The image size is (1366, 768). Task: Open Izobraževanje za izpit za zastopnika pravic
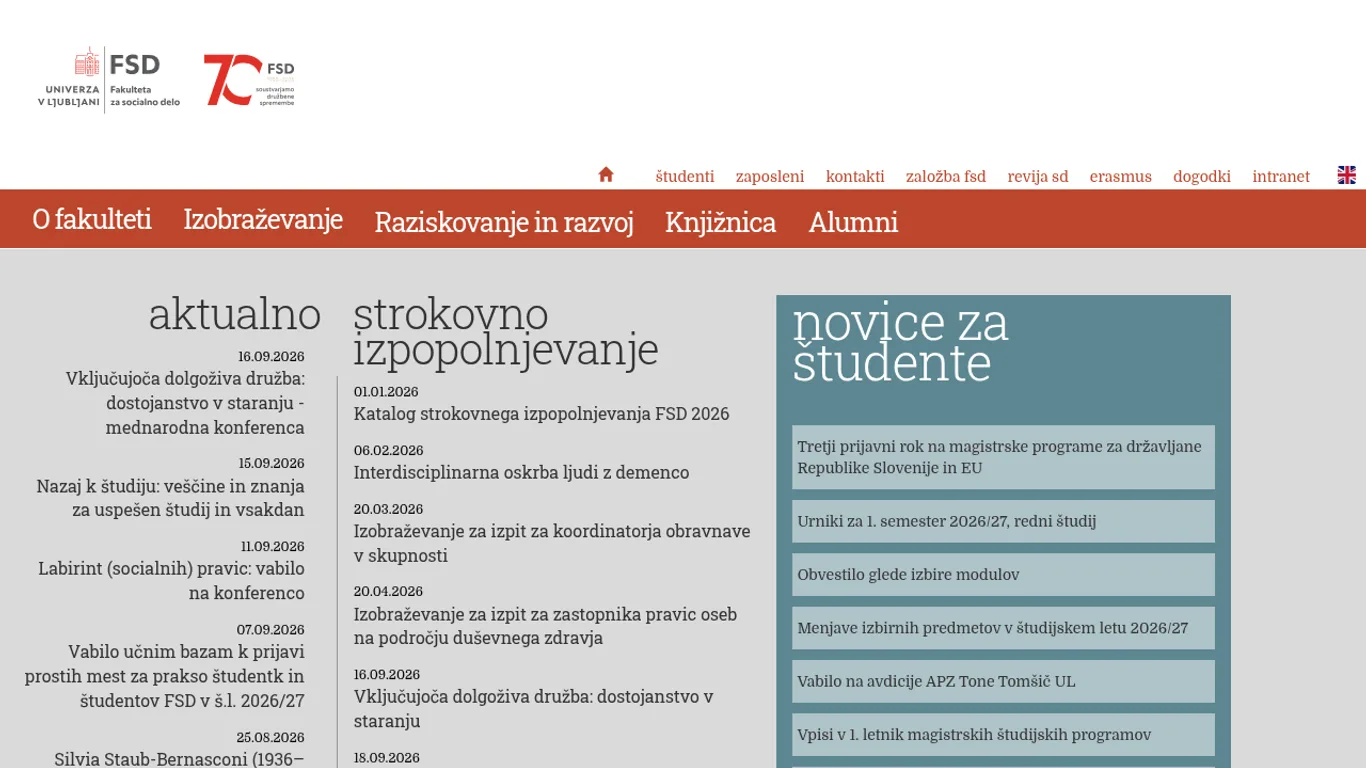(545, 626)
